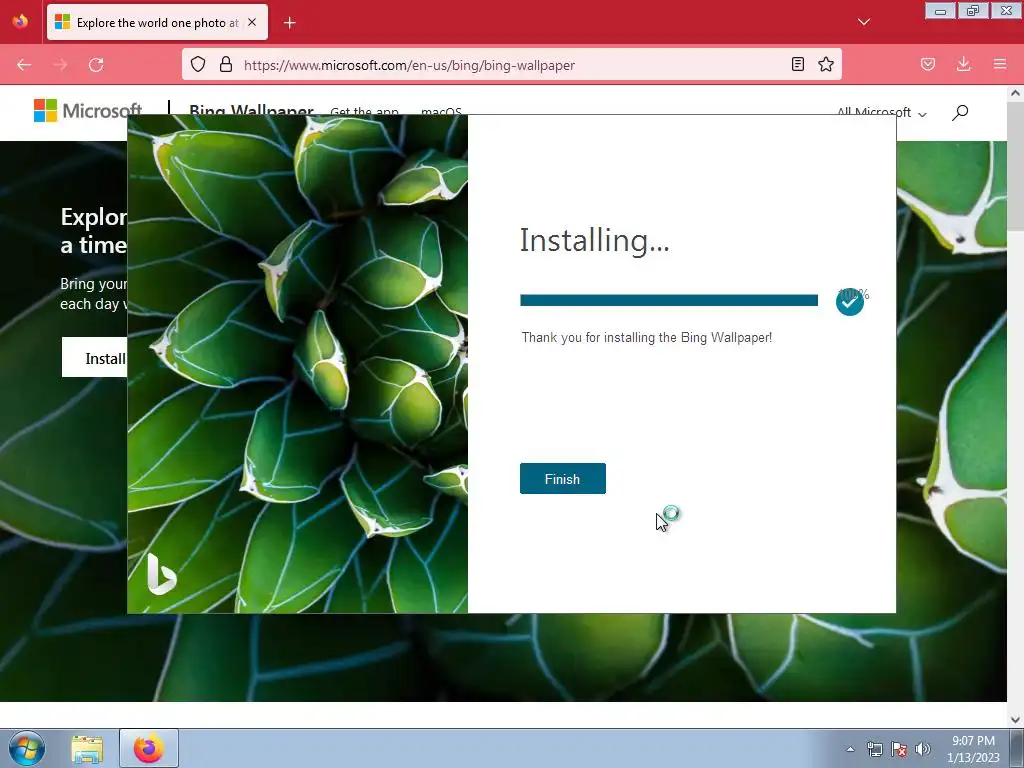This screenshot has height=768, width=1024.
Task: Click the Firefox forward arrow
Action: [x=60, y=65]
